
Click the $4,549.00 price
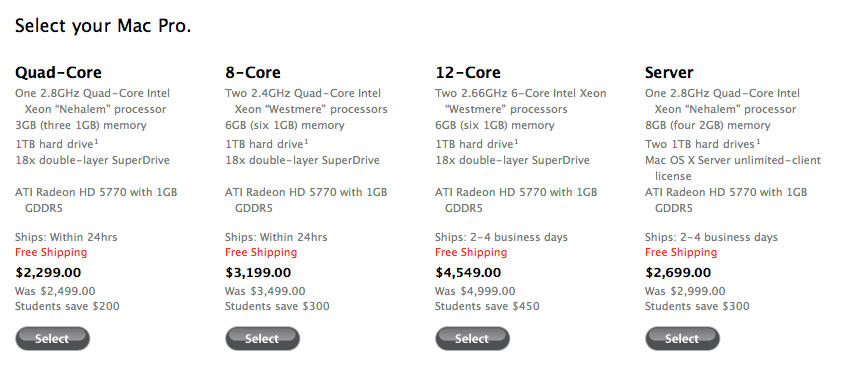click(x=468, y=272)
